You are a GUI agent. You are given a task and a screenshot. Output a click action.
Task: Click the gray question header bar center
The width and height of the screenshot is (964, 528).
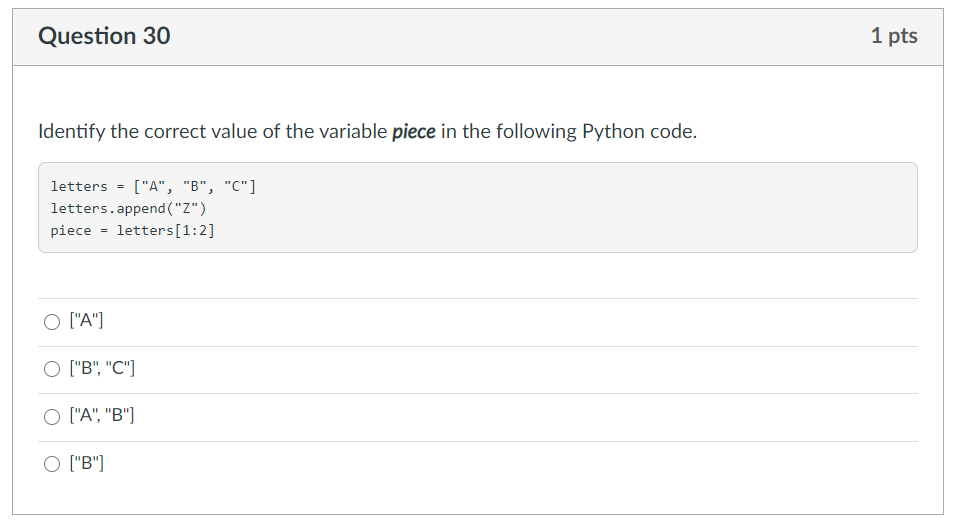[x=478, y=37]
